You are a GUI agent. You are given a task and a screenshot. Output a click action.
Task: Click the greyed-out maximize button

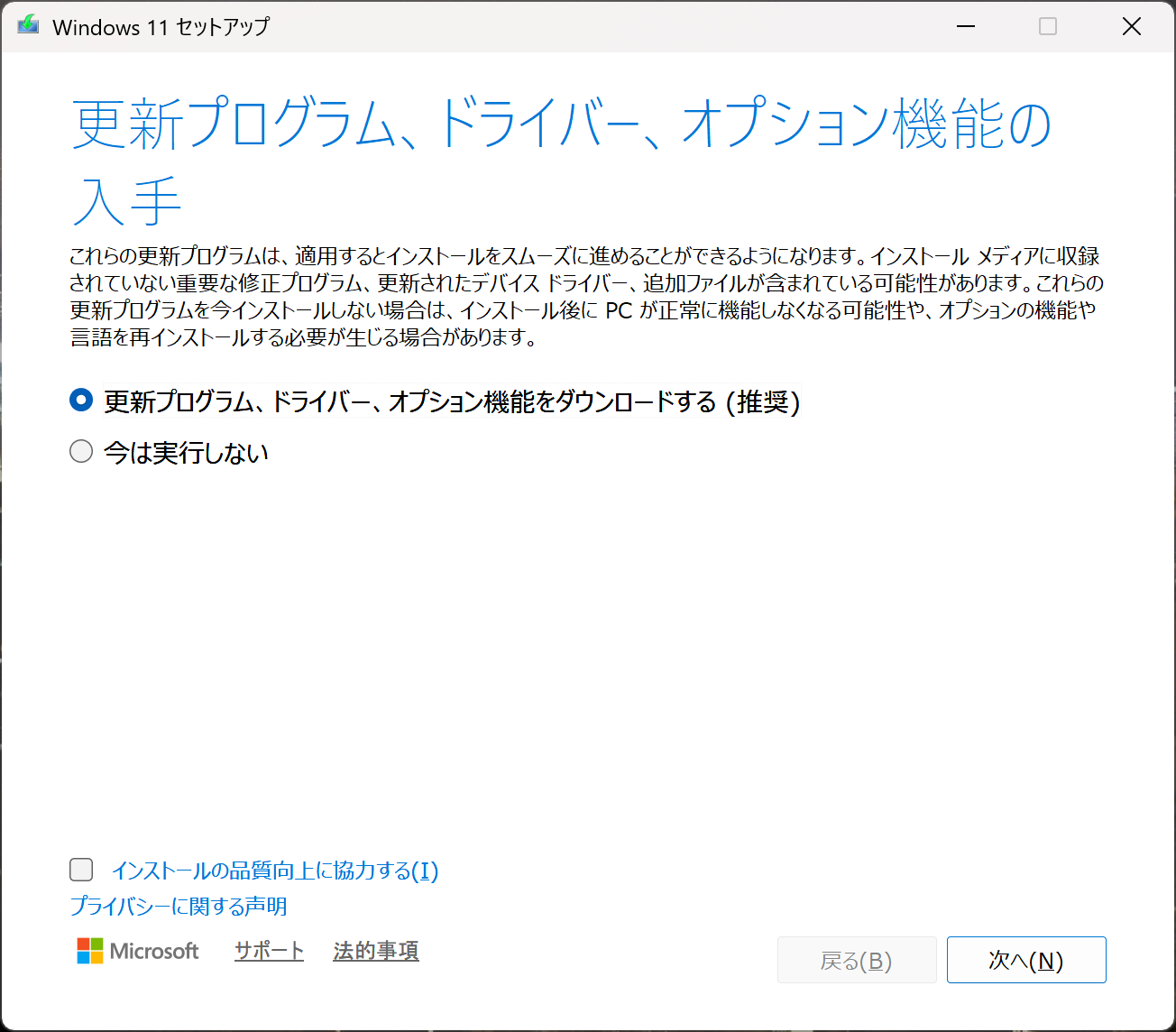click(x=1048, y=27)
